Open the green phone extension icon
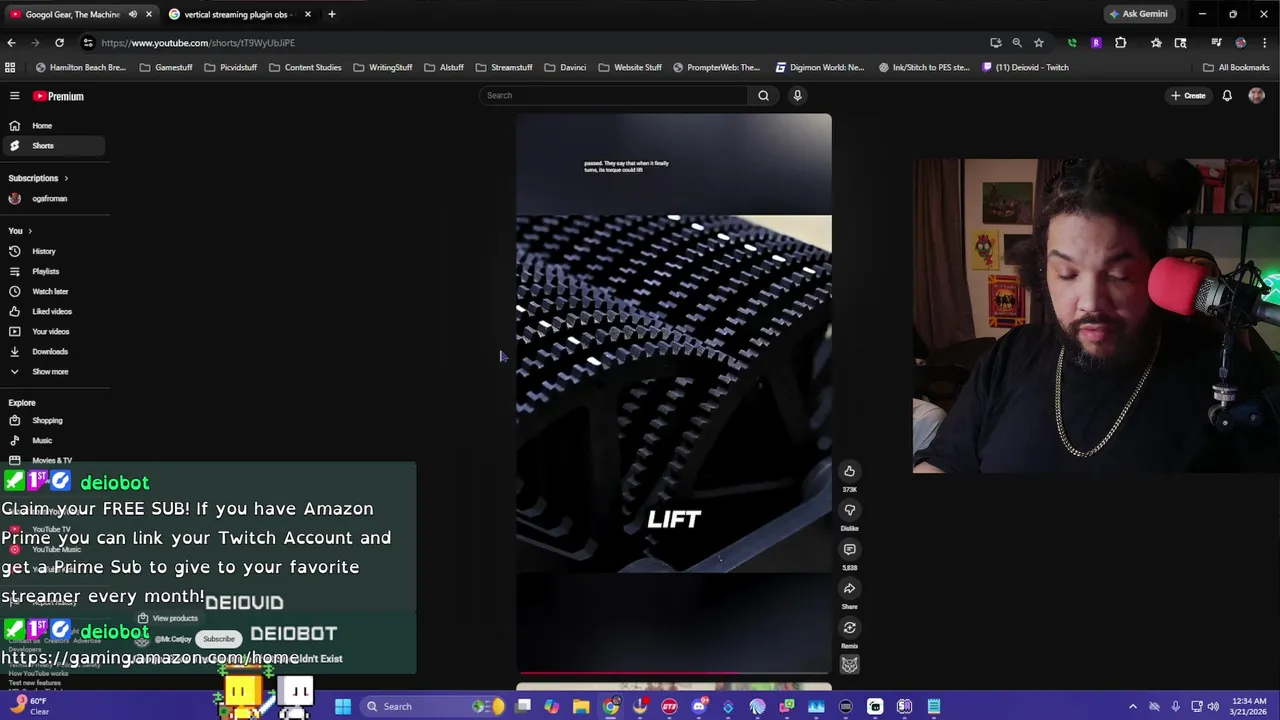Image resolution: width=1280 pixels, height=720 pixels. coord(1072,43)
